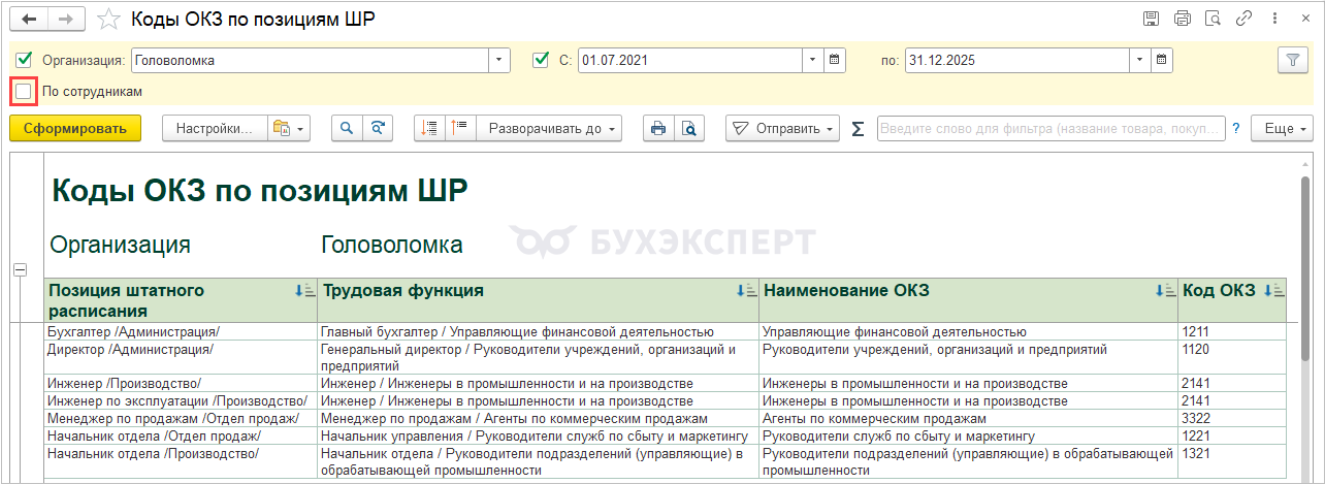Click the find-next icon beside the magnifier
1325x489 pixels.
377,128
